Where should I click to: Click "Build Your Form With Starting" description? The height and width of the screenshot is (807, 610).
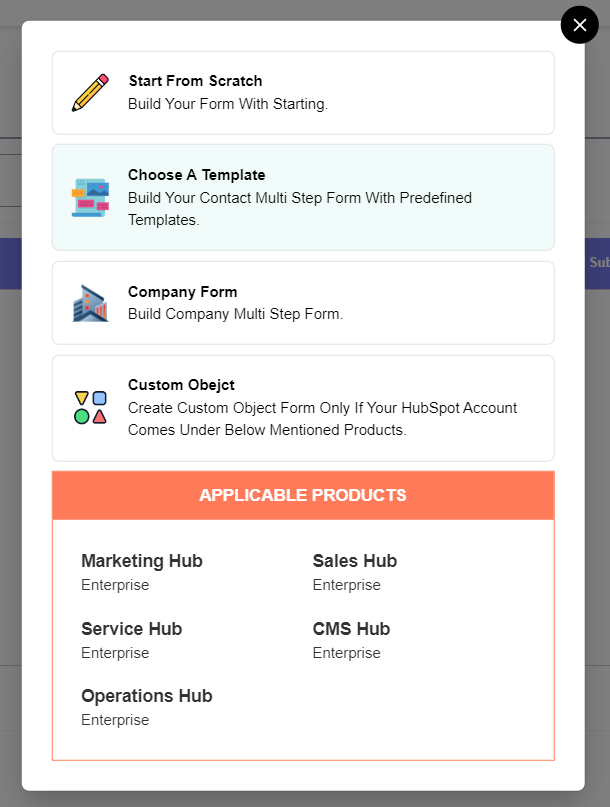click(x=228, y=104)
